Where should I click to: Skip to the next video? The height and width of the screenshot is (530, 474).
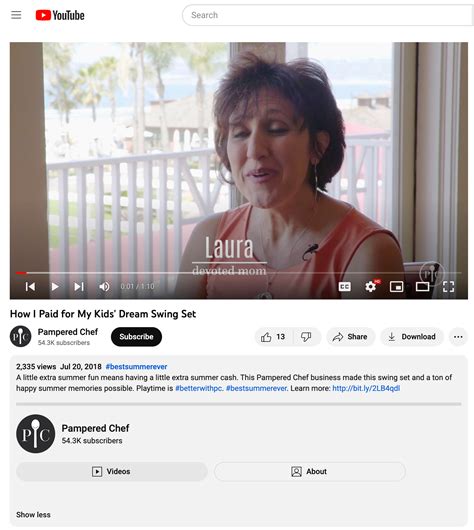click(79, 287)
